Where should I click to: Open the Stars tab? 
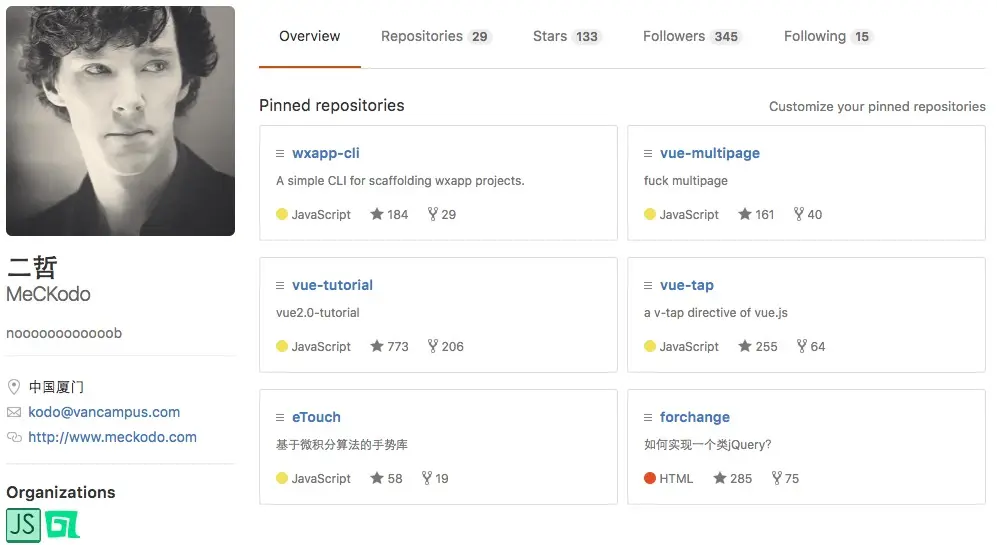pos(567,36)
